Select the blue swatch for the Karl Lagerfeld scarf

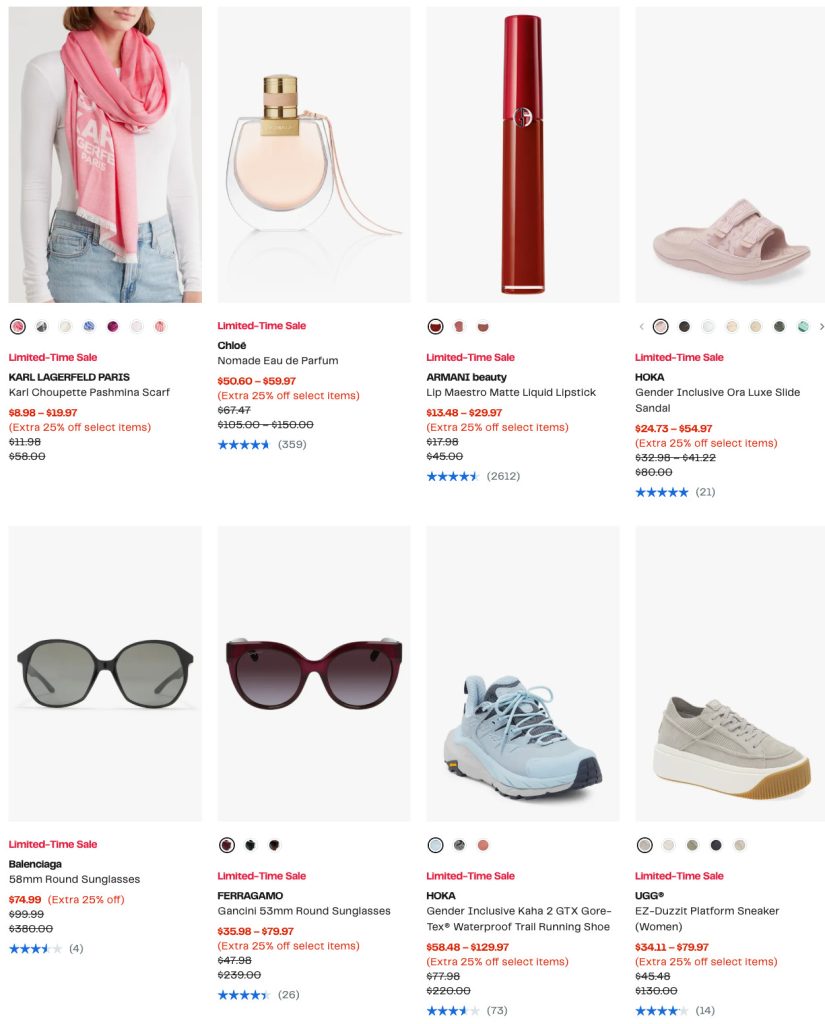89,326
